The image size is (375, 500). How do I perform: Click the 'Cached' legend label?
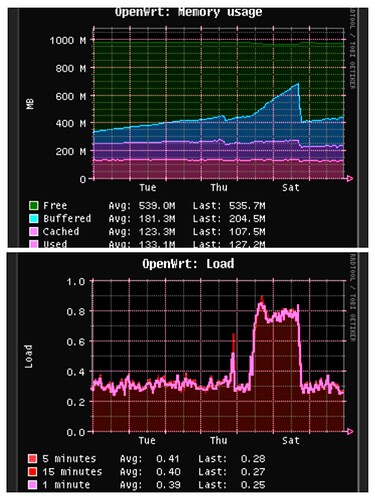click(61, 232)
